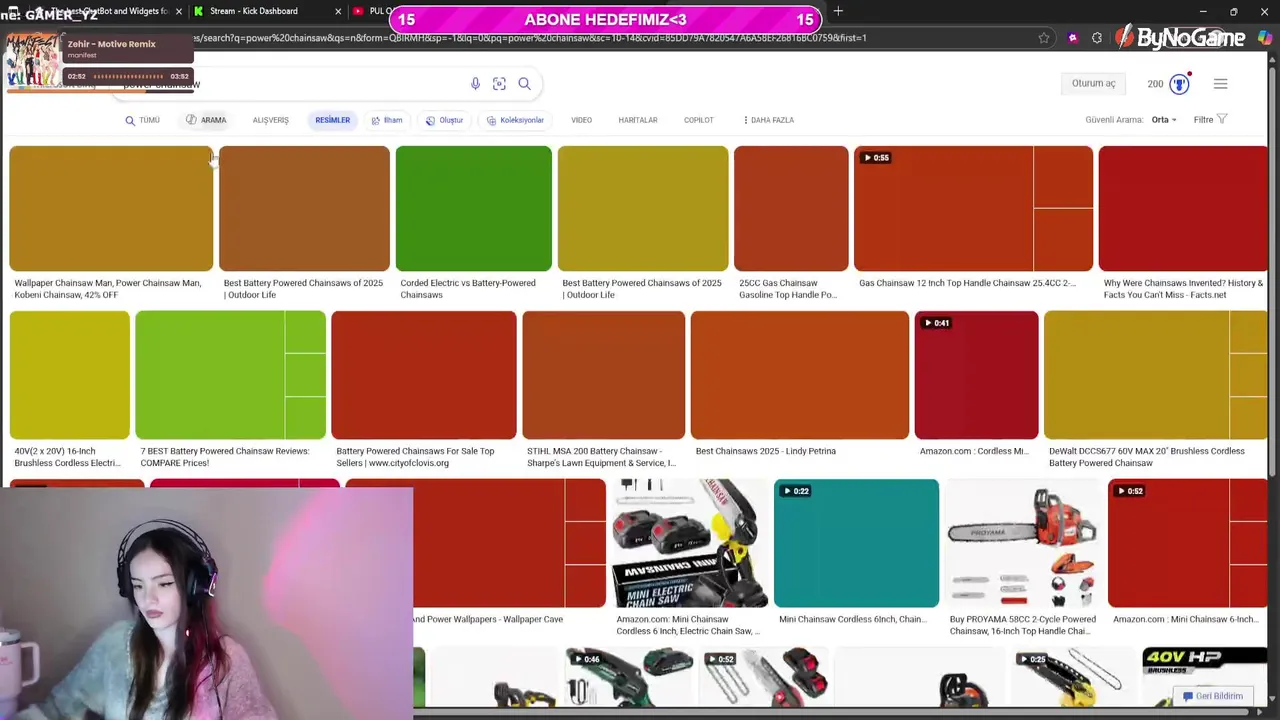Play the 0:22 Mini Chainsaw Cordless video

(856, 543)
